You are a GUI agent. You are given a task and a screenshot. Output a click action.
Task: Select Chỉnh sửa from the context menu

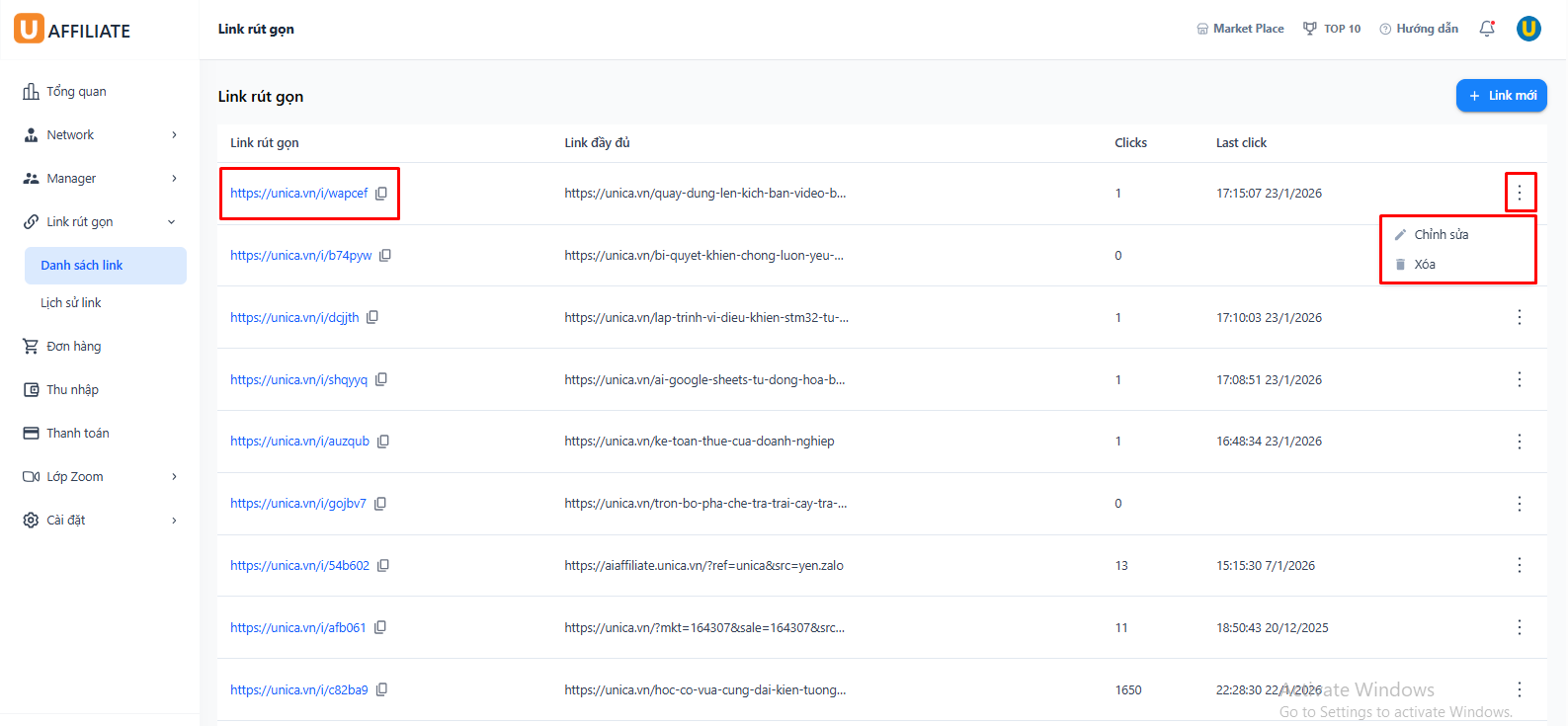(1441, 235)
